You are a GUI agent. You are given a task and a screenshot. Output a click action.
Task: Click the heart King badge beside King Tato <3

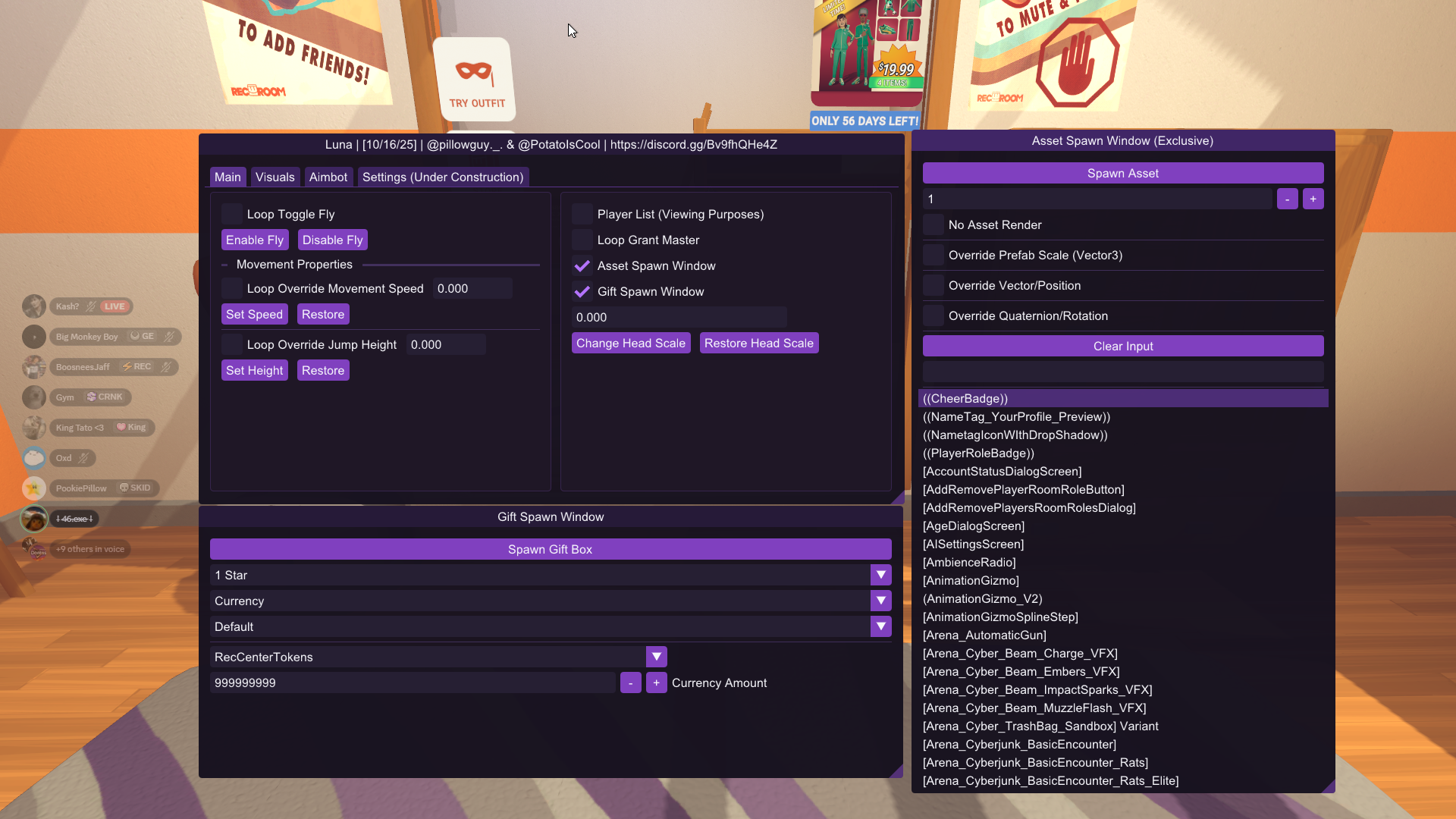point(131,427)
